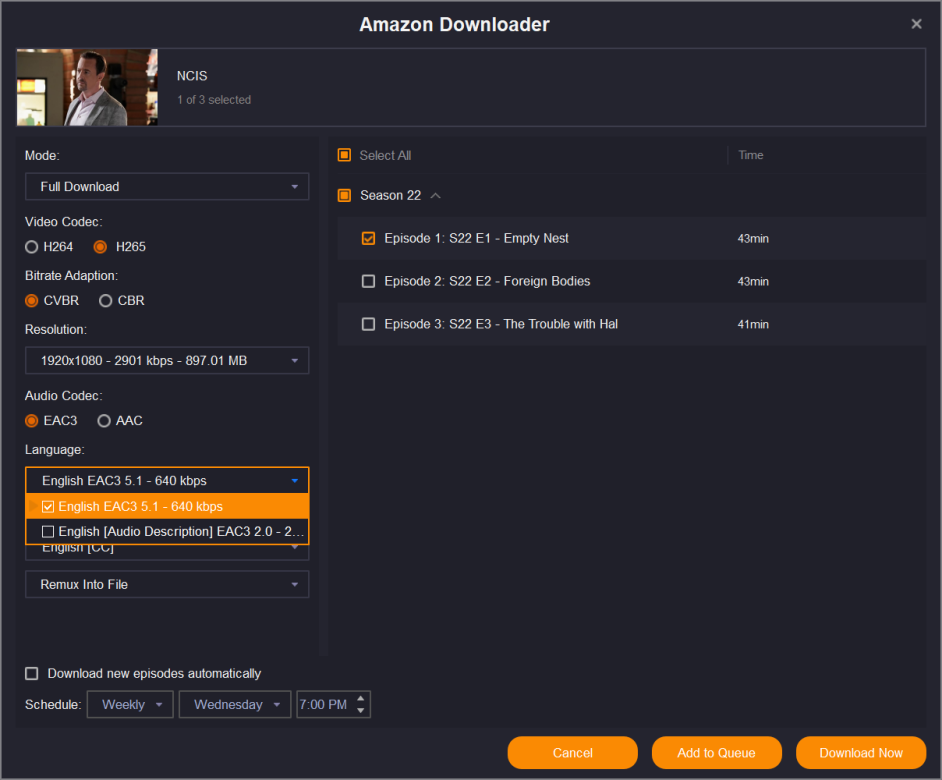
Task: Open the Mode dropdown showing Full Download
Action: point(167,187)
